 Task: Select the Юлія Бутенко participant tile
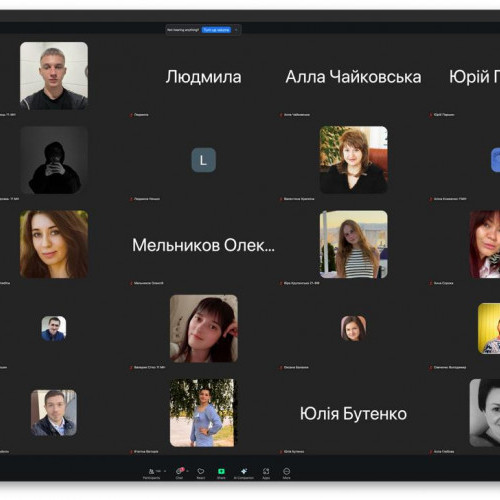coord(353,413)
